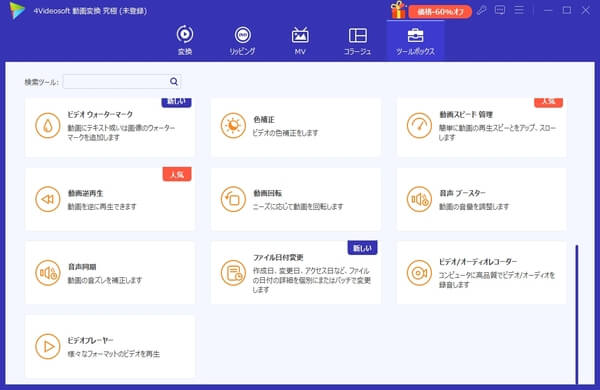
Task: Open the MV tab
Action: [x=300, y=40]
